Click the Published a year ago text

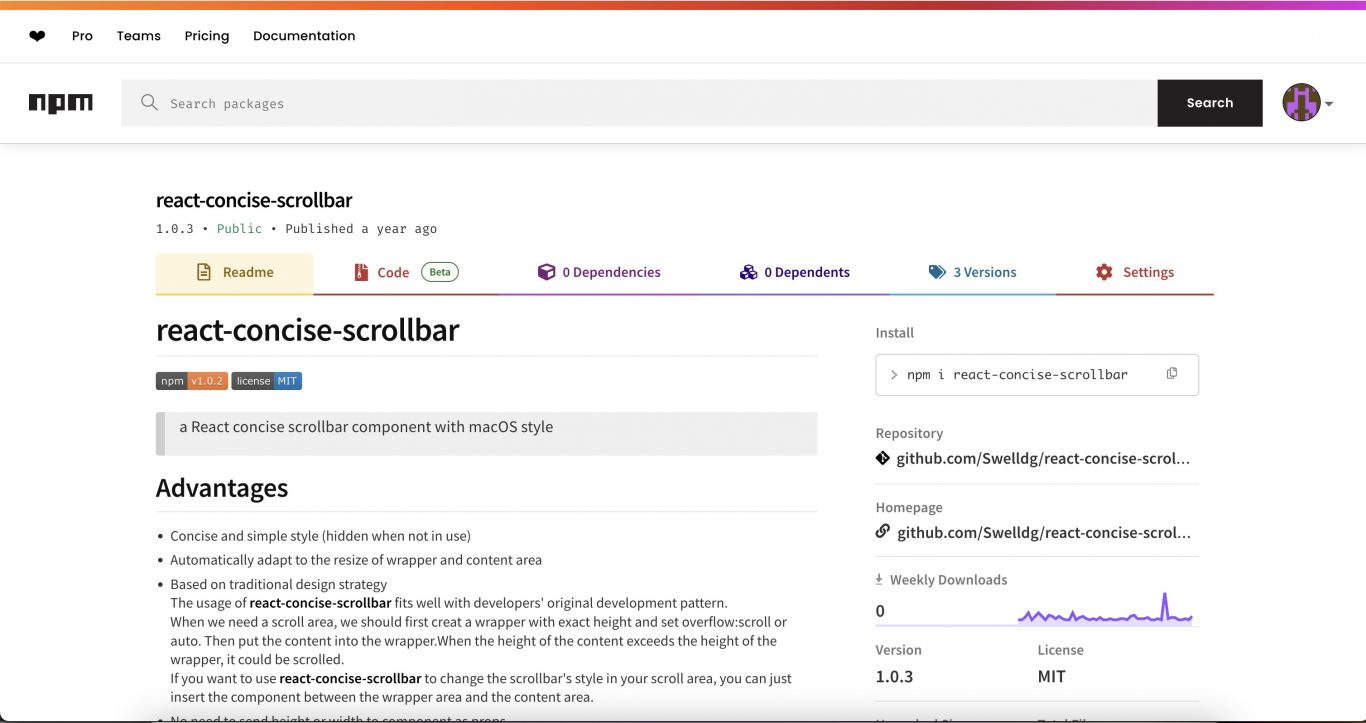click(361, 229)
